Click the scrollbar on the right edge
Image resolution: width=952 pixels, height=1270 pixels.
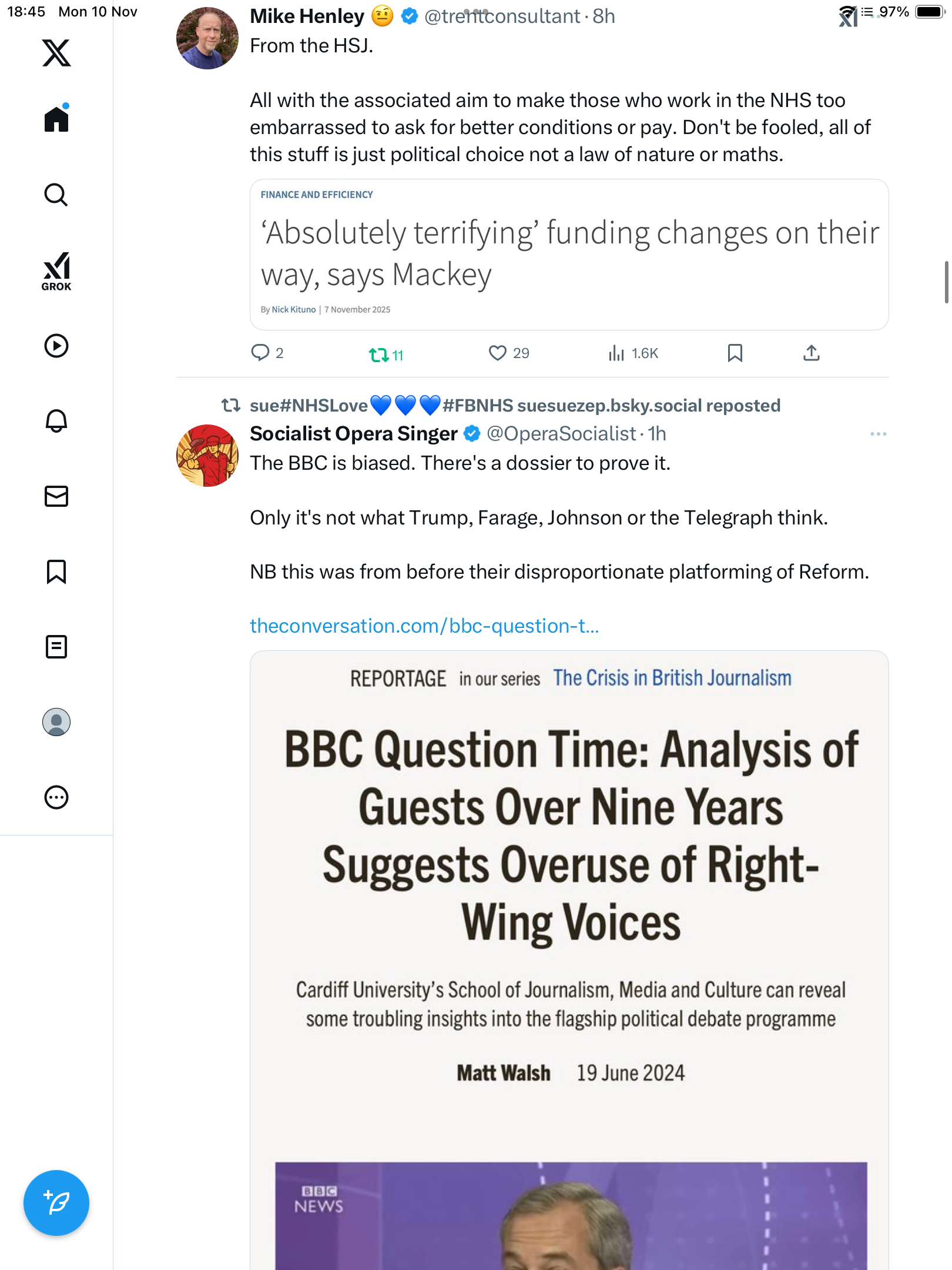pos(946,282)
